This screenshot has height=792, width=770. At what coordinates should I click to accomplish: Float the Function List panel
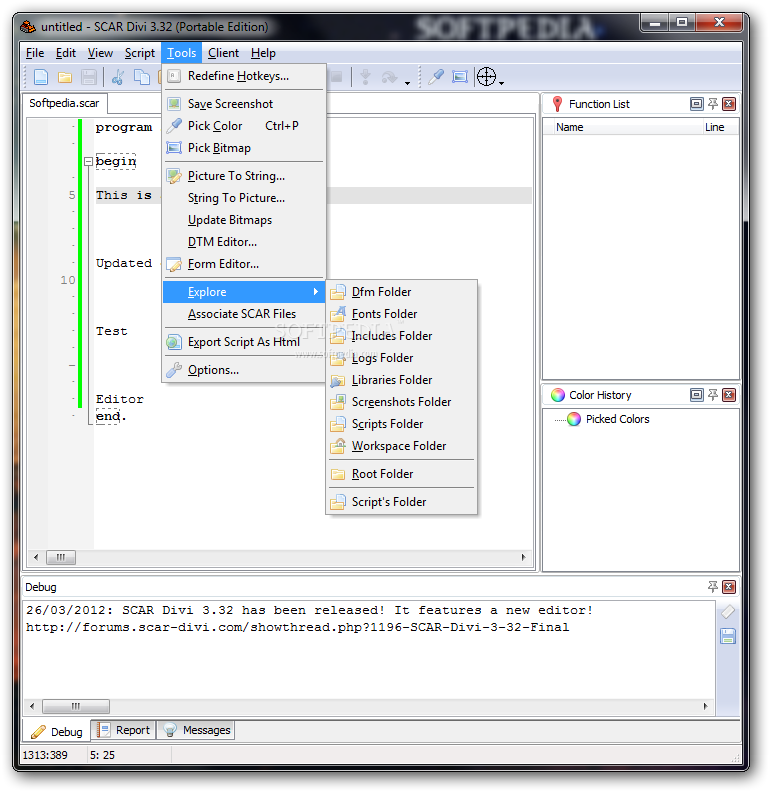[x=696, y=104]
